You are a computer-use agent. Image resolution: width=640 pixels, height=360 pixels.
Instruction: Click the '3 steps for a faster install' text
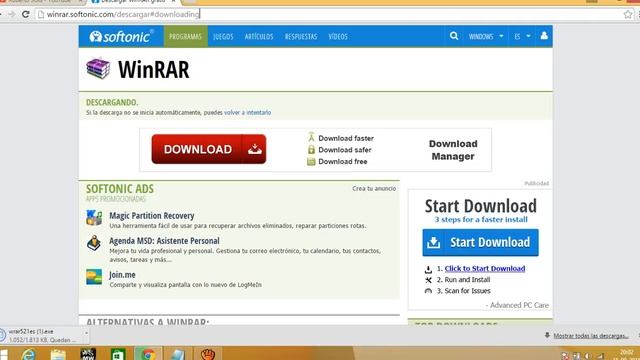tap(481, 220)
